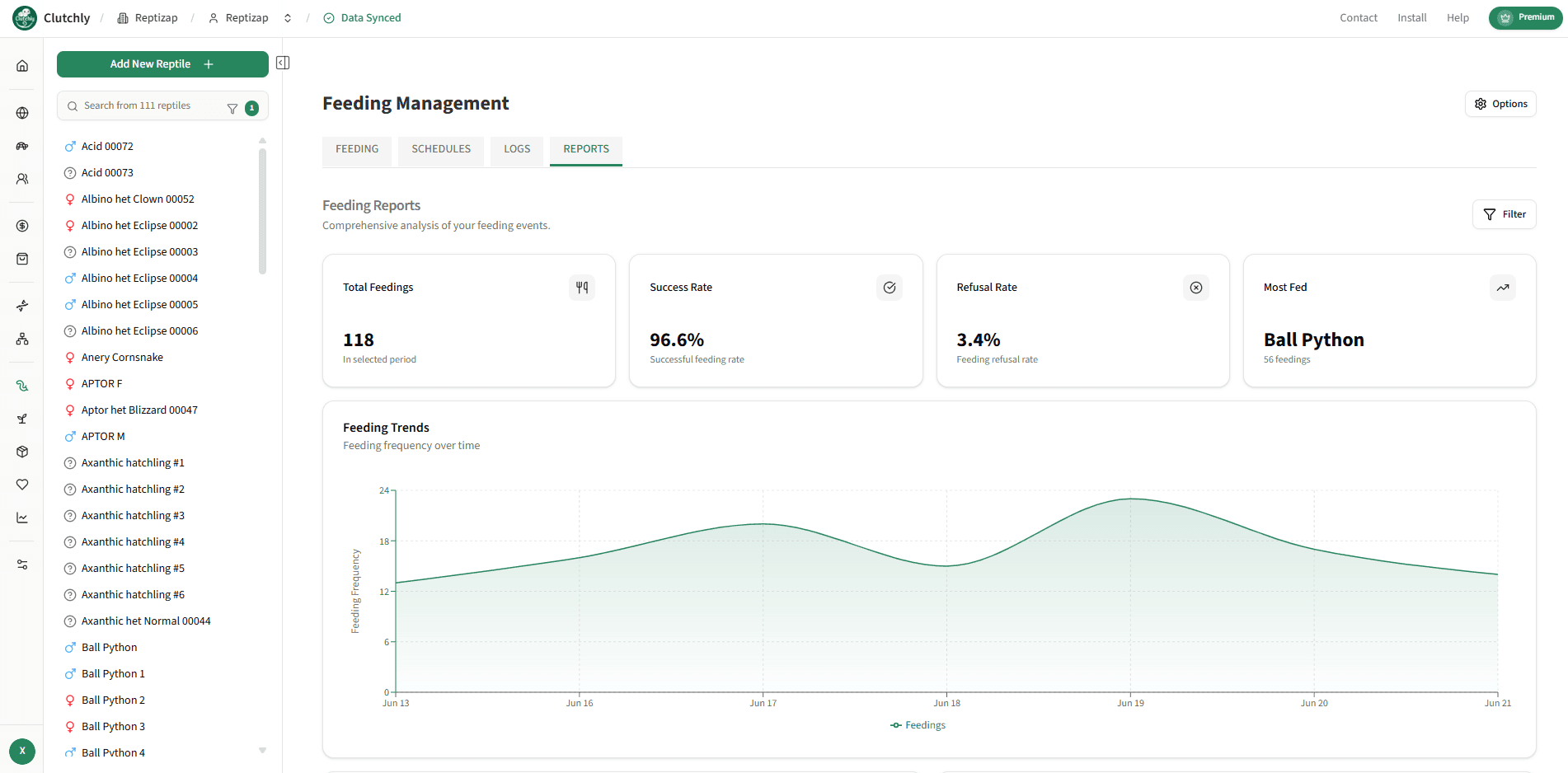Open the Install link in the header
The height and width of the screenshot is (773, 1568).
pyautogui.click(x=1412, y=18)
